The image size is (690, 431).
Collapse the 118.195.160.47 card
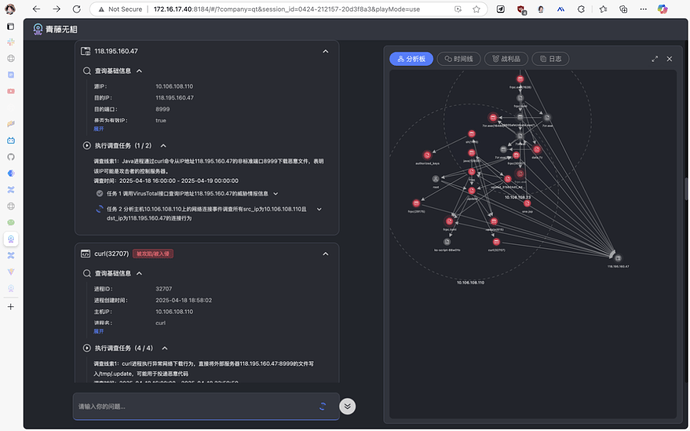point(325,50)
